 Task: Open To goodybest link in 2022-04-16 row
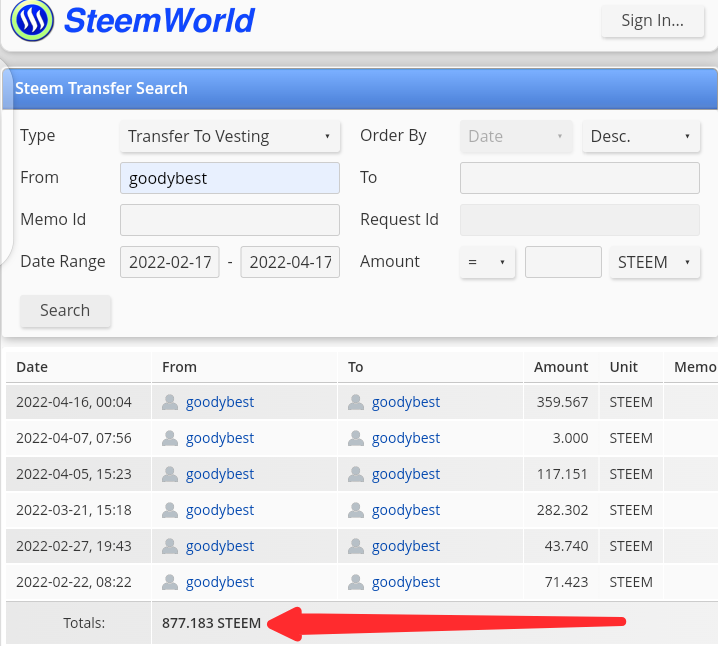coord(406,402)
